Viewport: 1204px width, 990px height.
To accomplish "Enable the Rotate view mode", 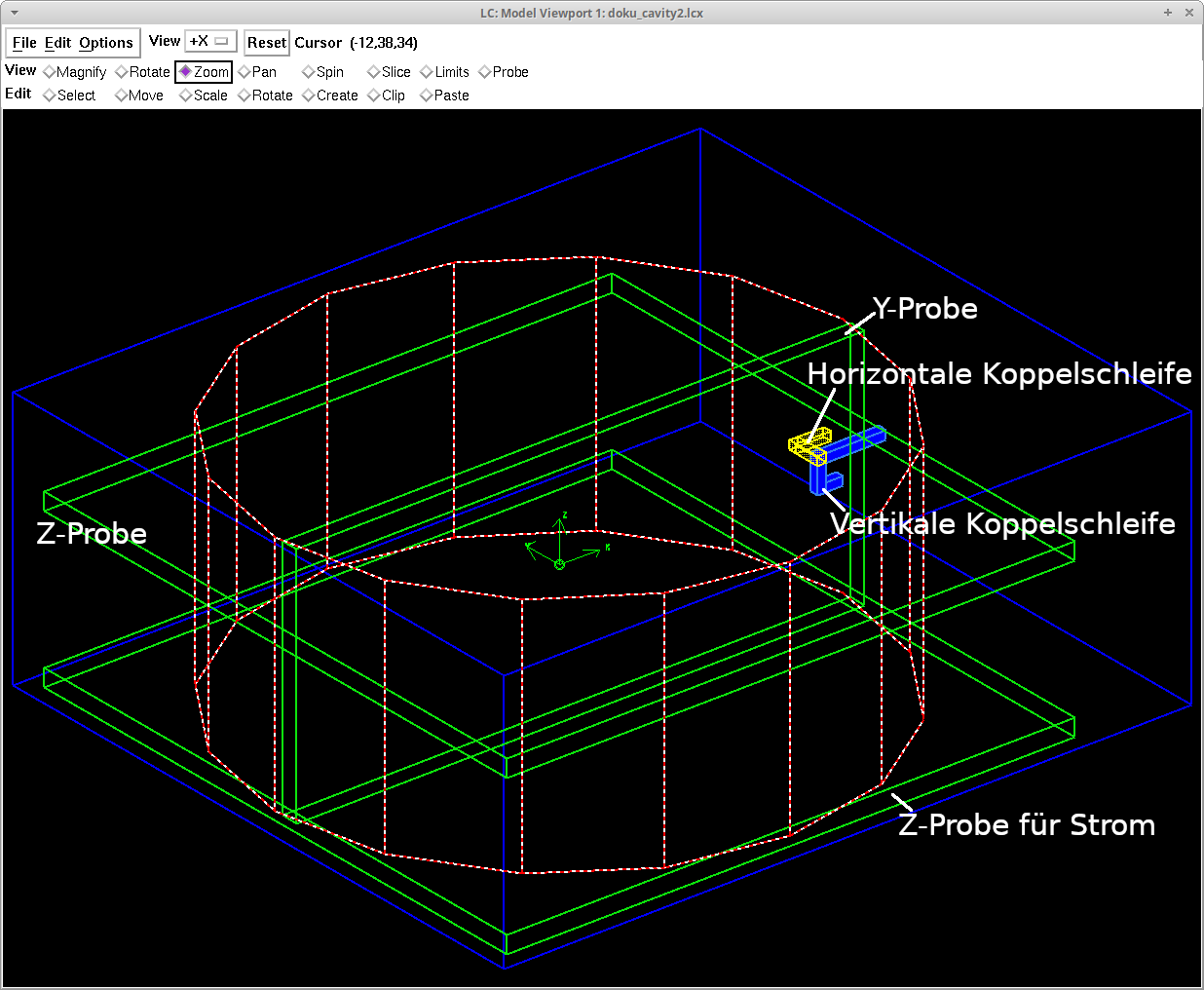I will click(142, 71).
